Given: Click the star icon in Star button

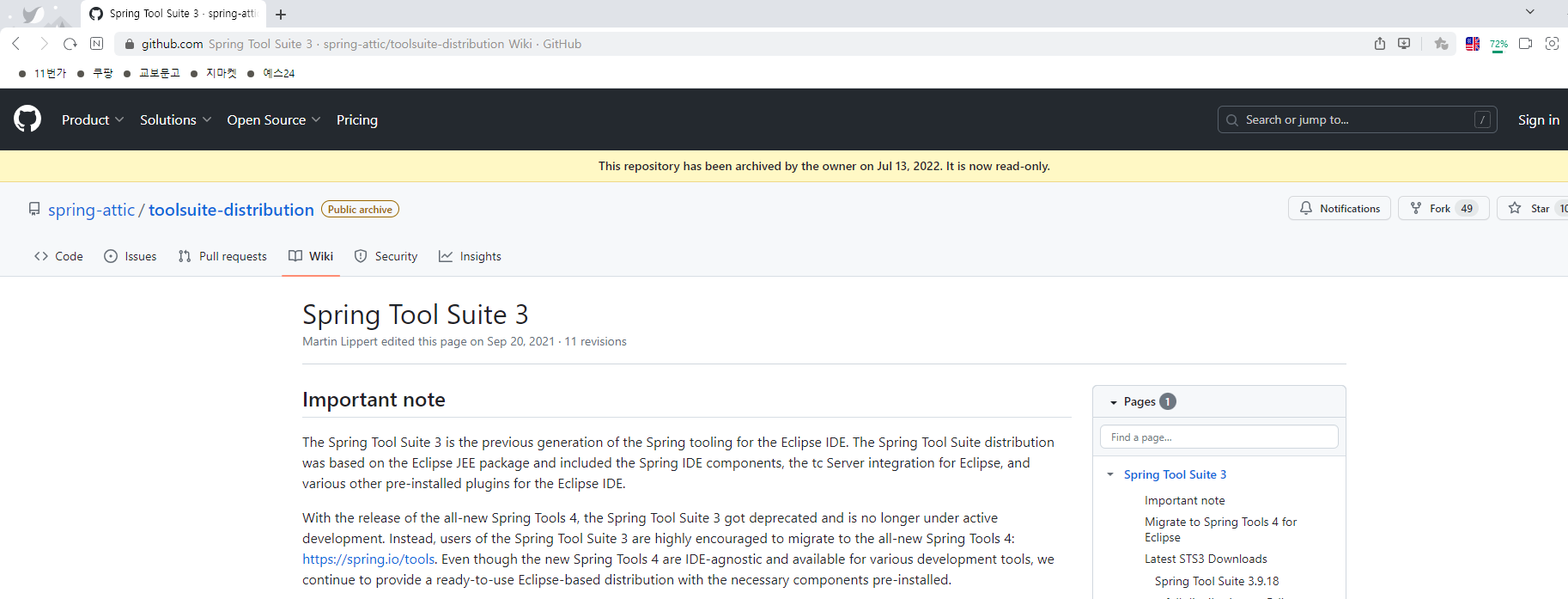Looking at the screenshot, I should (1515, 208).
